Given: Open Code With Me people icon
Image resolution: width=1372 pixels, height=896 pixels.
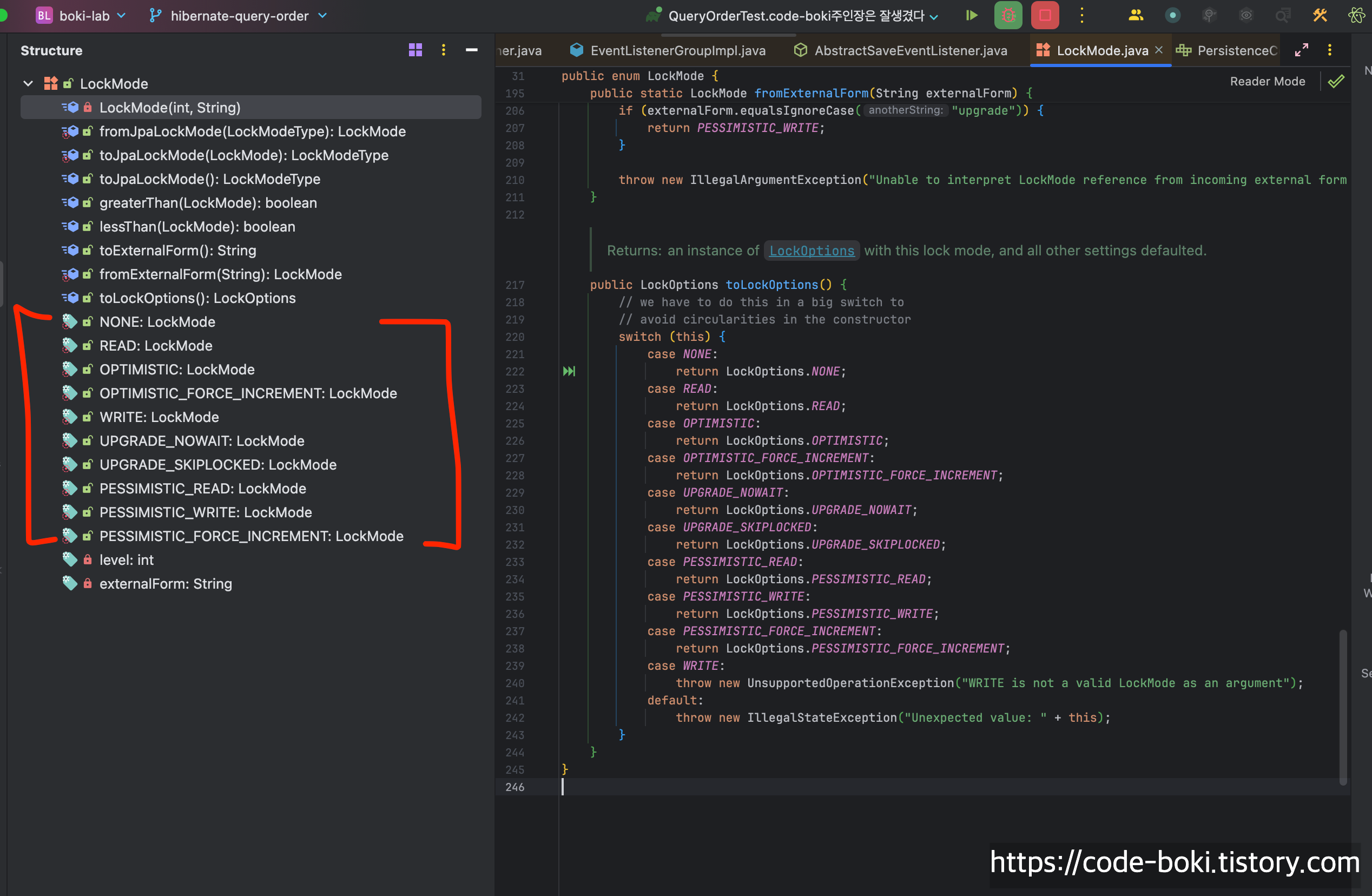Looking at the screenshot, I should point(1135,16).
